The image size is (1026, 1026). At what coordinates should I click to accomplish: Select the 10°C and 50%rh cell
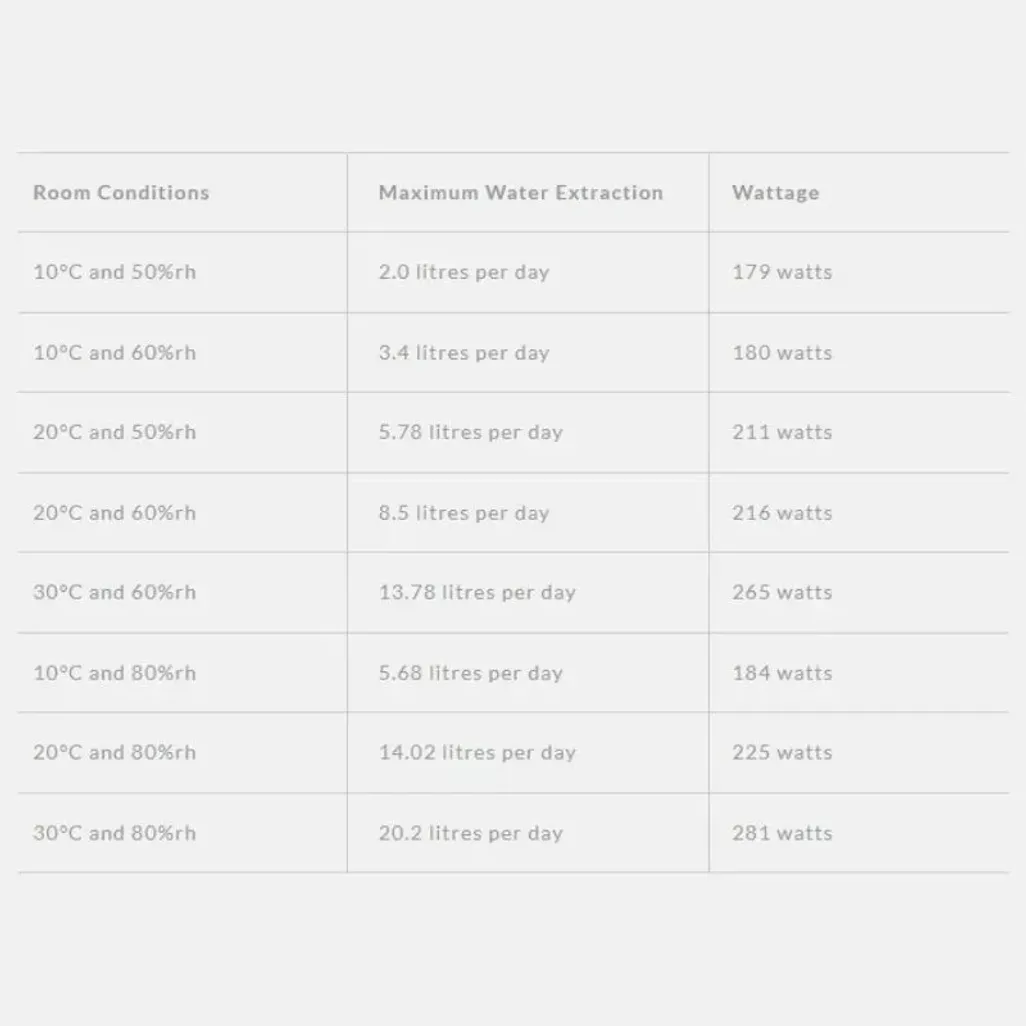pos(114,272)
